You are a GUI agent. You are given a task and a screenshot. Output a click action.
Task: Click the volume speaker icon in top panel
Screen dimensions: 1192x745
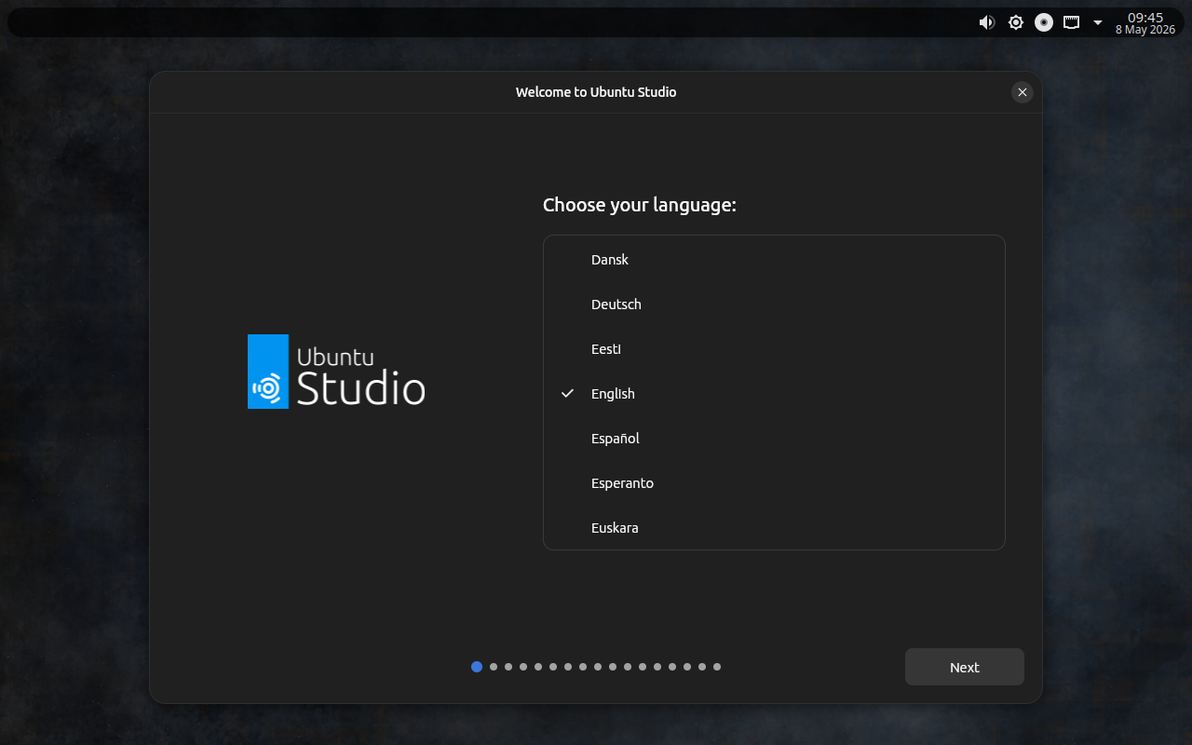[987, 23]
